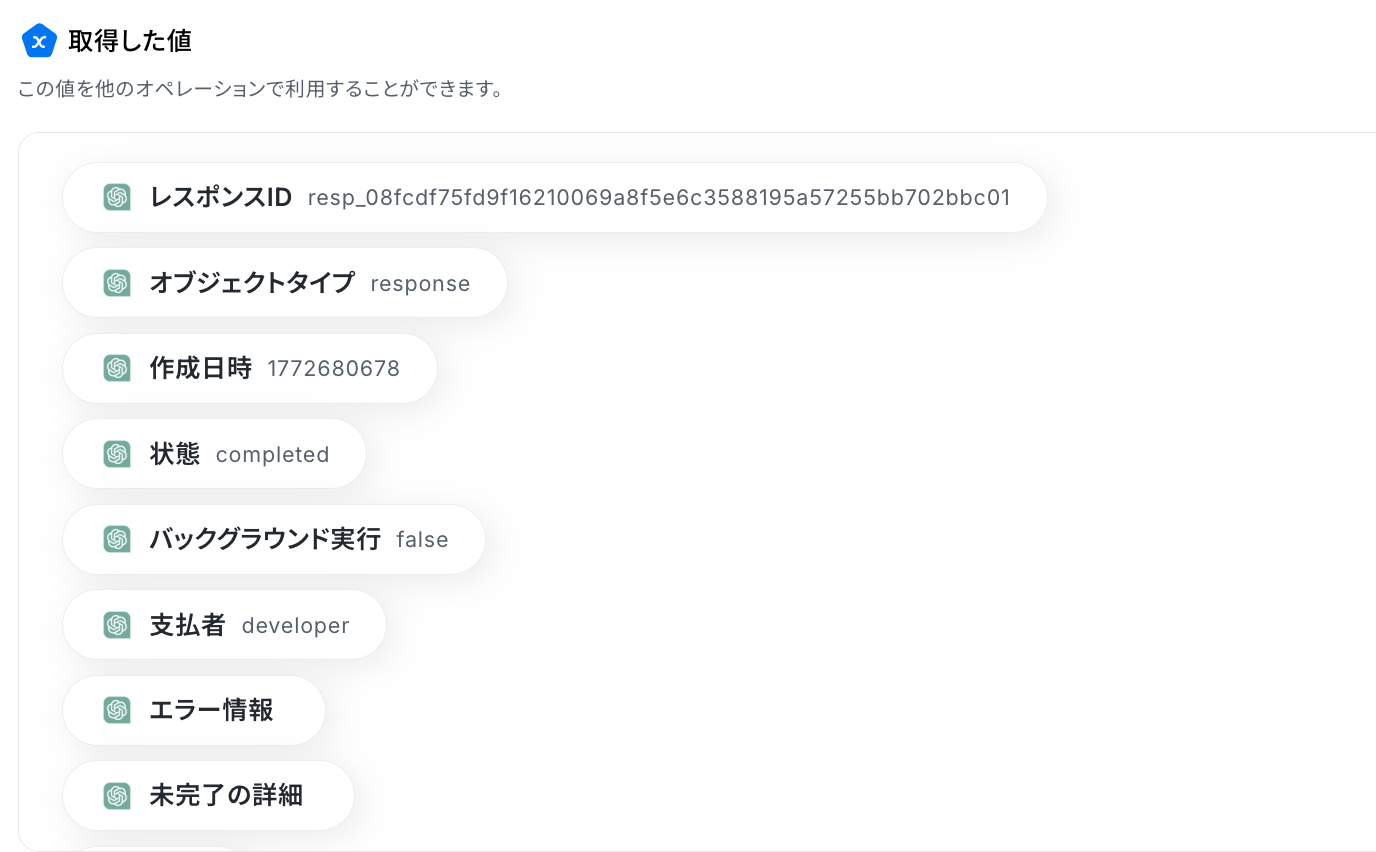Click the description text under 取得した値
1376x852 pixels.
pos(260,90)
